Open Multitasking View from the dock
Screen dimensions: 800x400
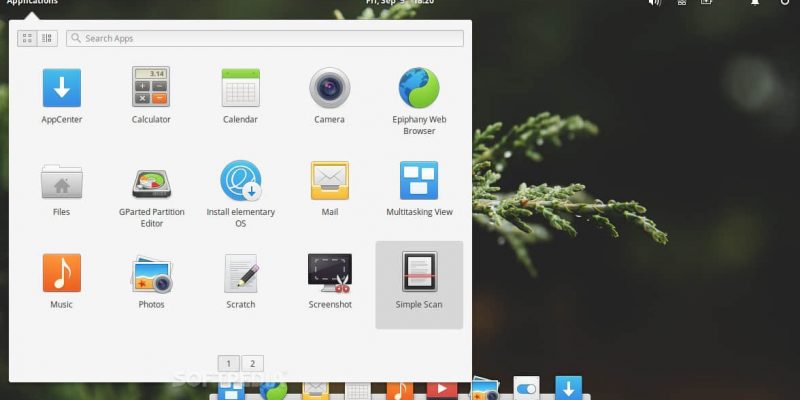(231, 392)
